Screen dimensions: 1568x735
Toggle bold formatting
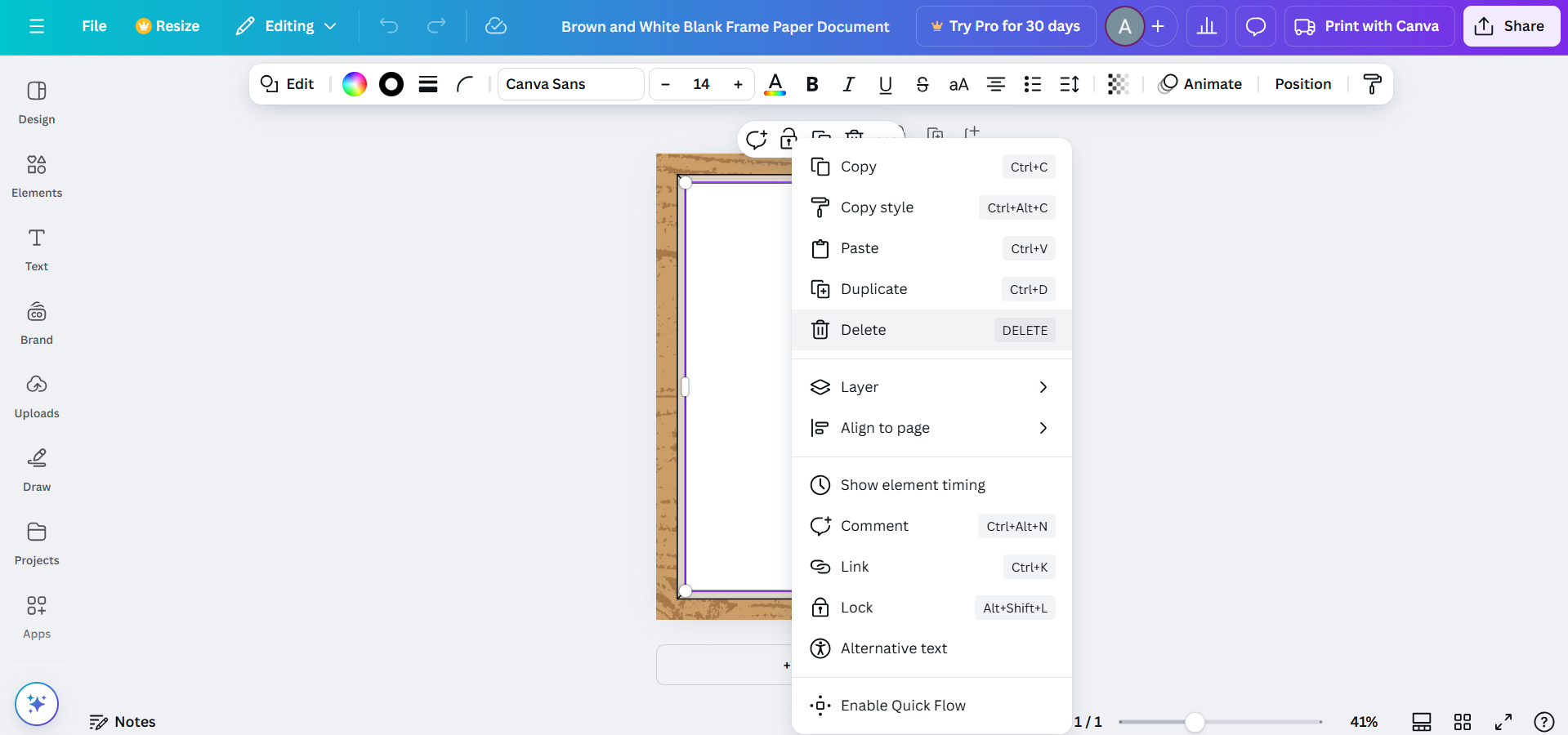click(811, 84)
